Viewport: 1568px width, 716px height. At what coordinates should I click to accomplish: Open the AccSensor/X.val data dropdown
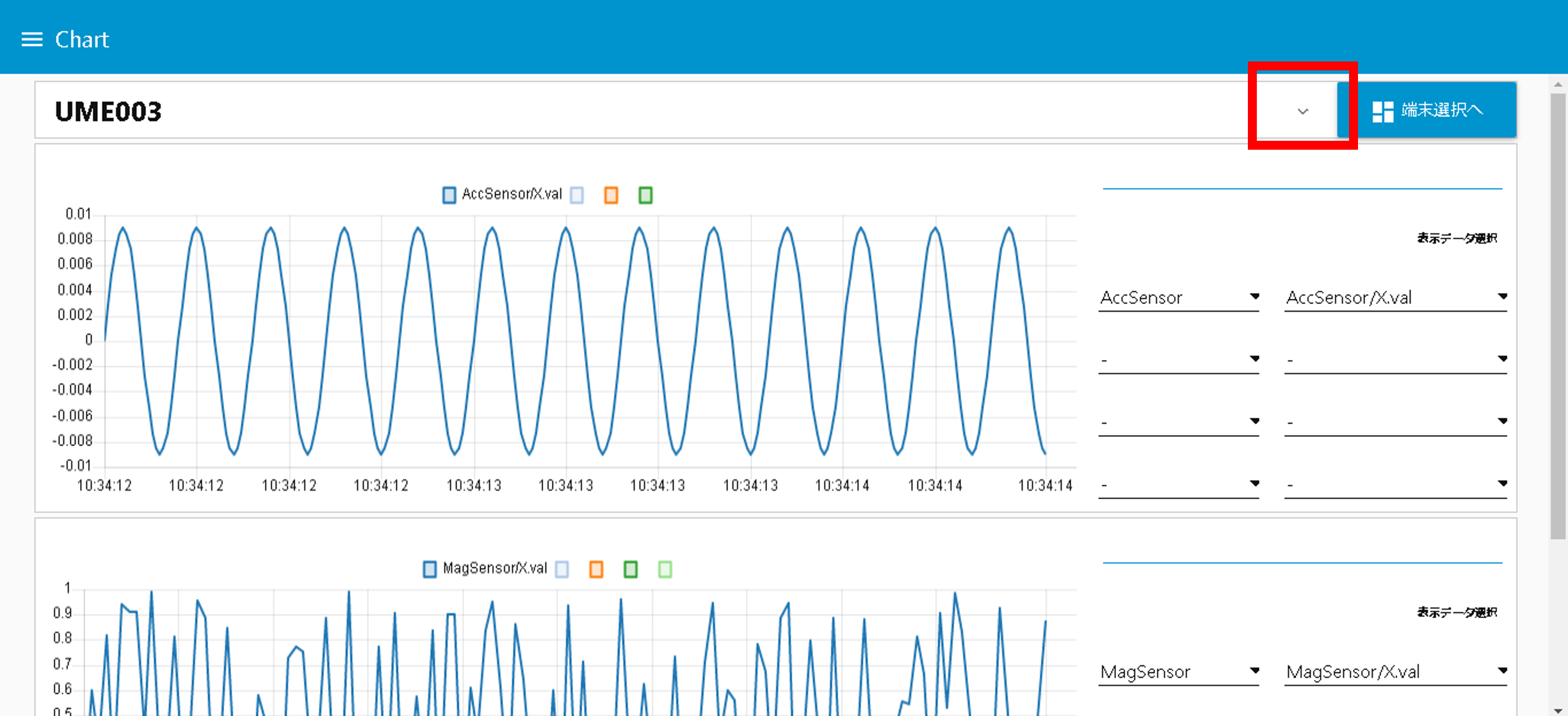pyautogui.click(x=1396, y=298)
